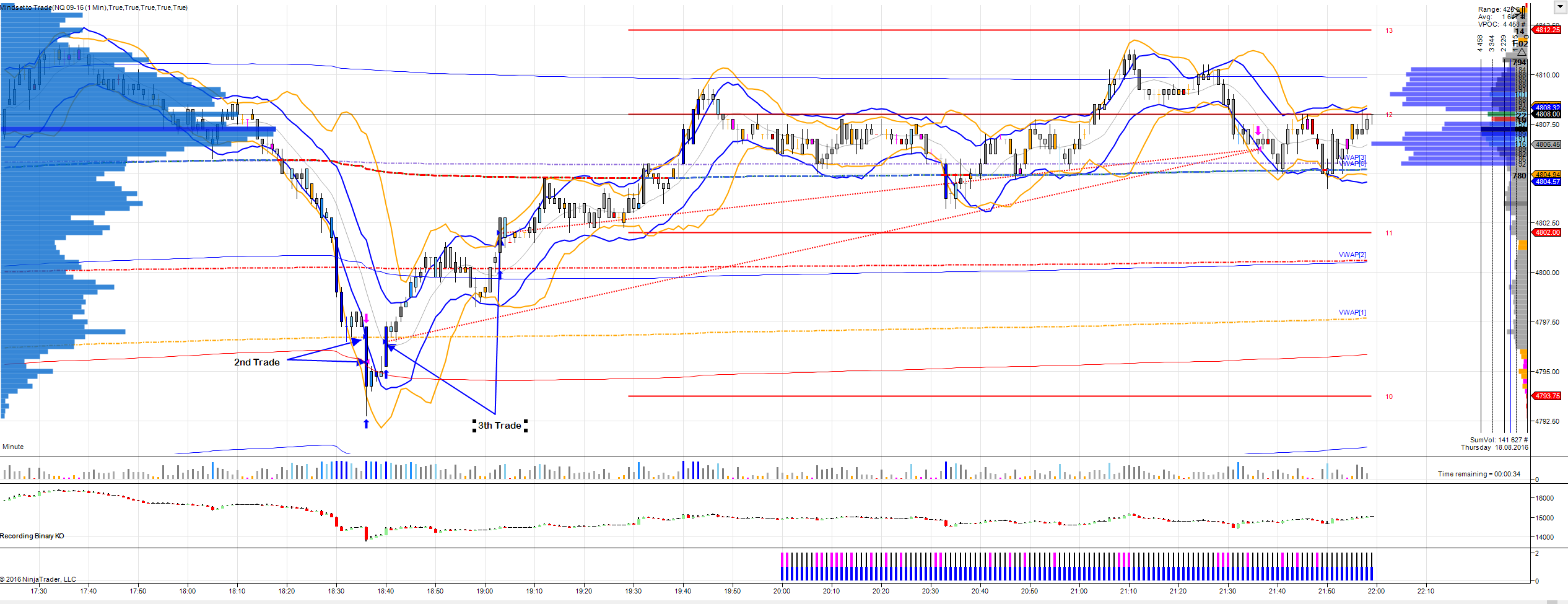
Task: Click the red level label "12"
Action: 1389,115
